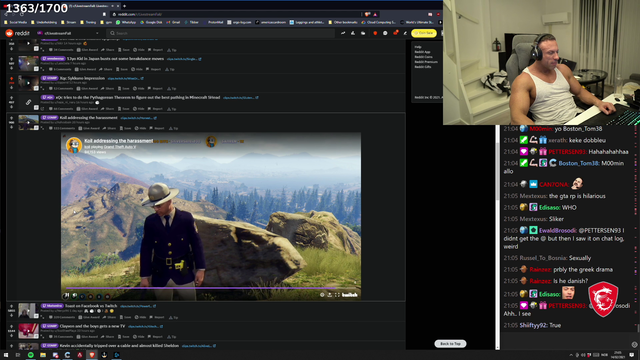Viewport: 640px width, 360px height.
Task: Upvote the xQc Pythagorean Theorem post
Action: (11, 98)
